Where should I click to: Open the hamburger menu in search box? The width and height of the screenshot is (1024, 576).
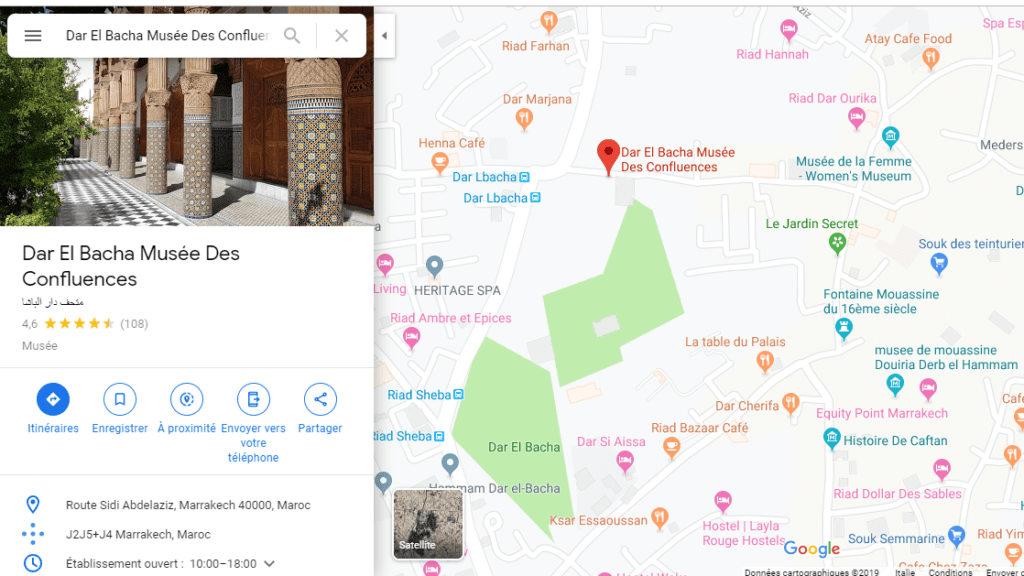[33, 36]
